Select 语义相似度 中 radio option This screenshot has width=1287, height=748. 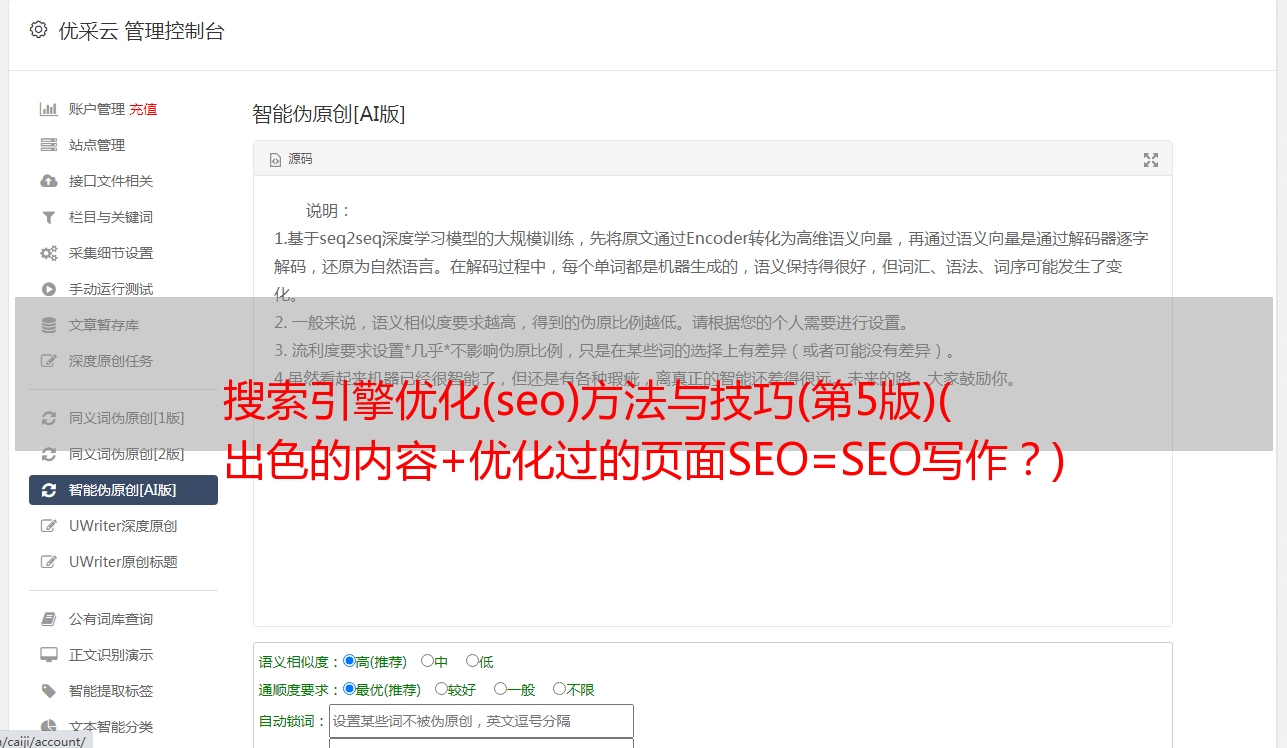(427, 661)
